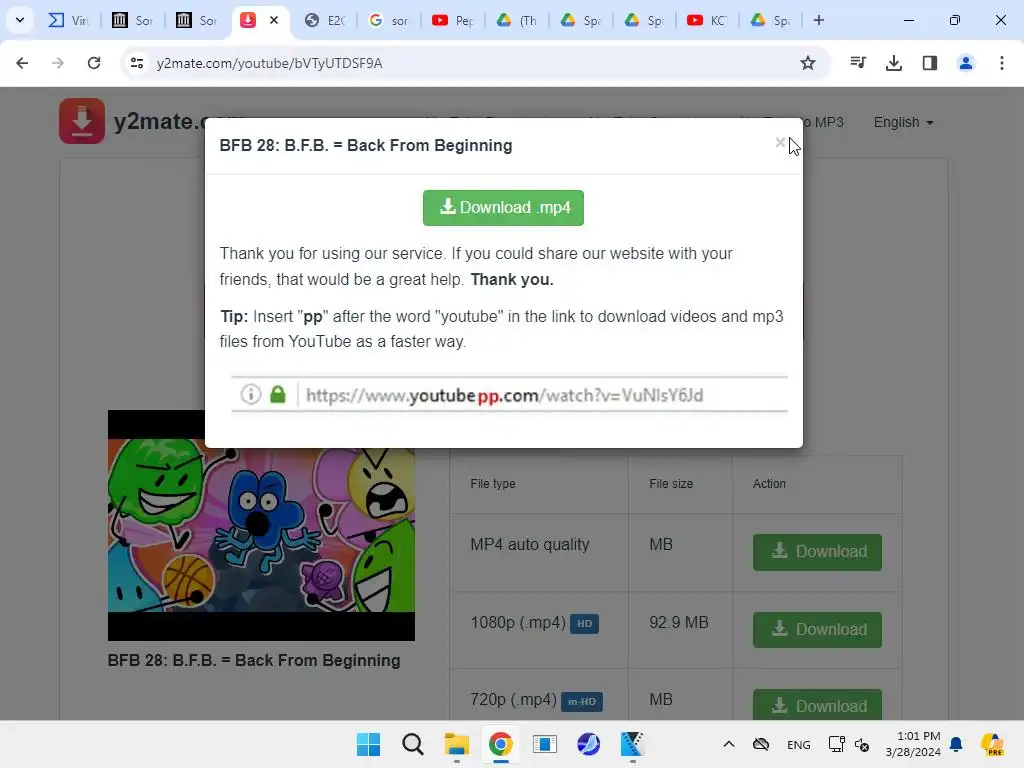The image size is (1024, 768).
Task: Open Chrome downloads icon
Action: pos(893,63)
